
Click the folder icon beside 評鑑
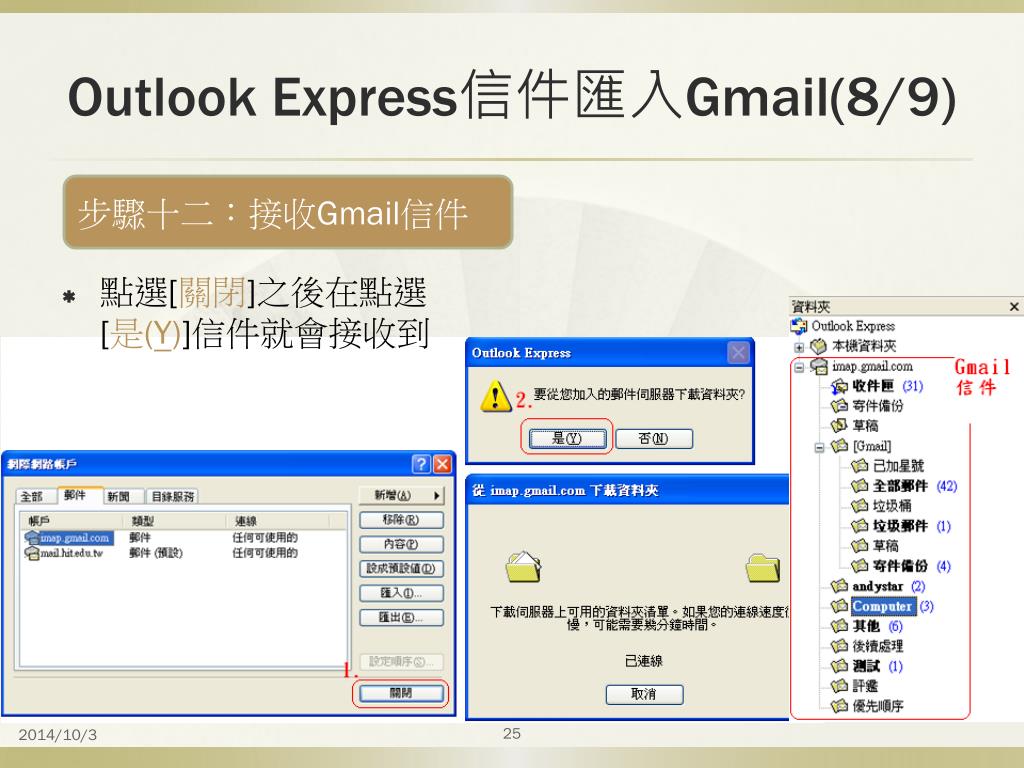tap(839, 686)
